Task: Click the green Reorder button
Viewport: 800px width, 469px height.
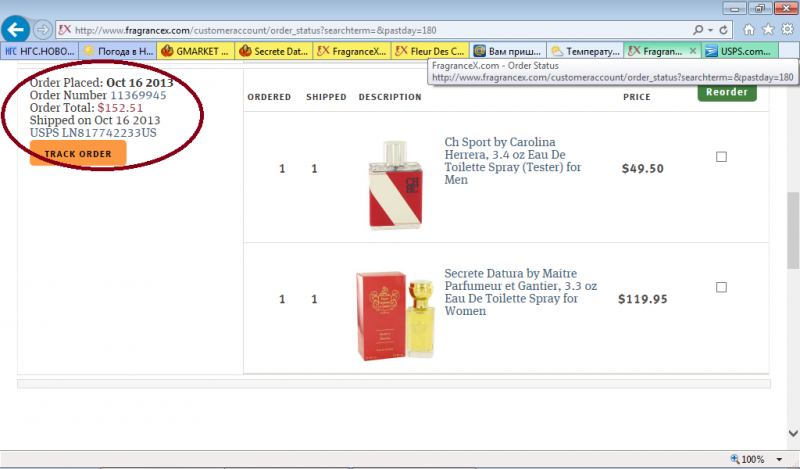Action: click(727, 92)
